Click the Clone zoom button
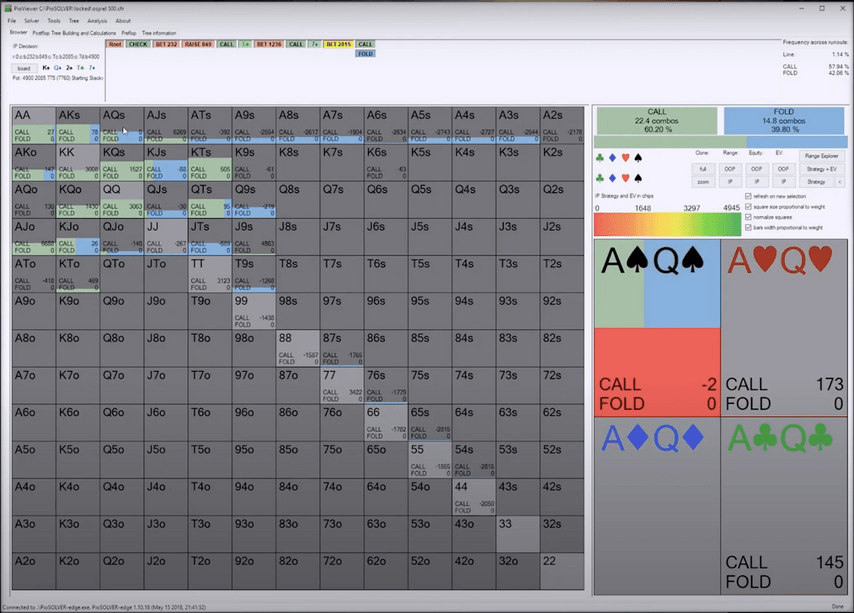This screenshot has height=613, width=854. coord(703,182)
